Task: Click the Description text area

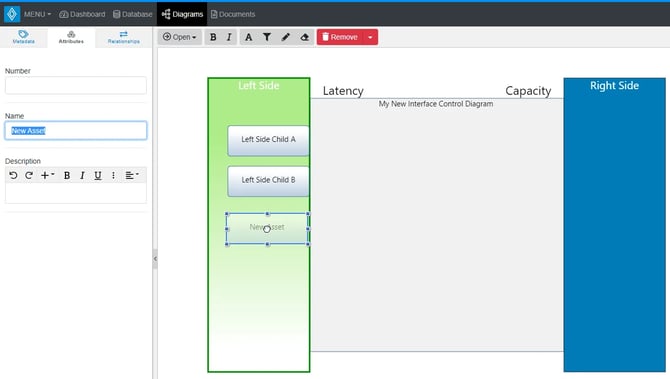Action: pos(76,193)
